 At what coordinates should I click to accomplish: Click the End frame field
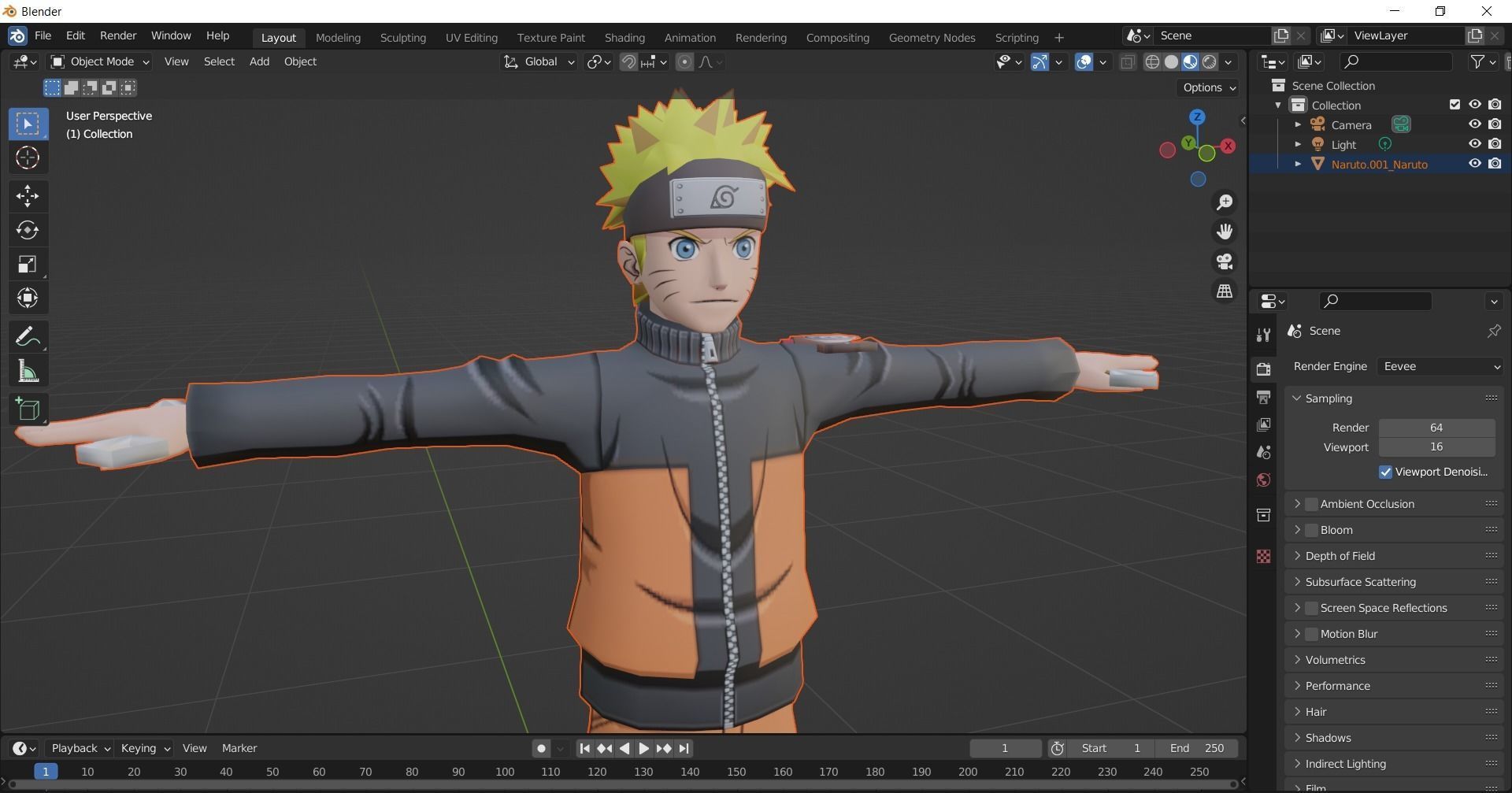point(1196,748)
